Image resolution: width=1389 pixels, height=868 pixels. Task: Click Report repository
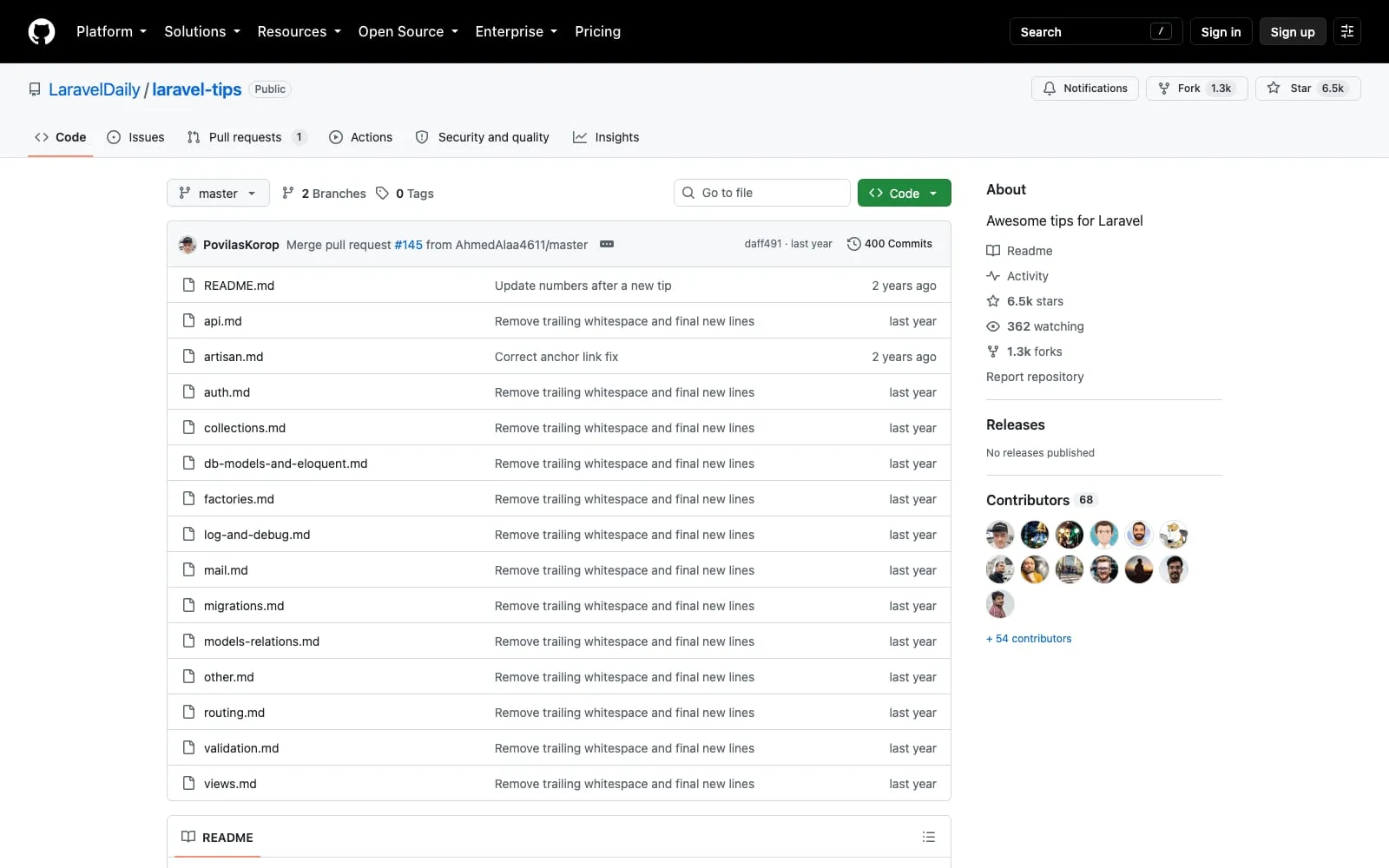click(1035, 377)
